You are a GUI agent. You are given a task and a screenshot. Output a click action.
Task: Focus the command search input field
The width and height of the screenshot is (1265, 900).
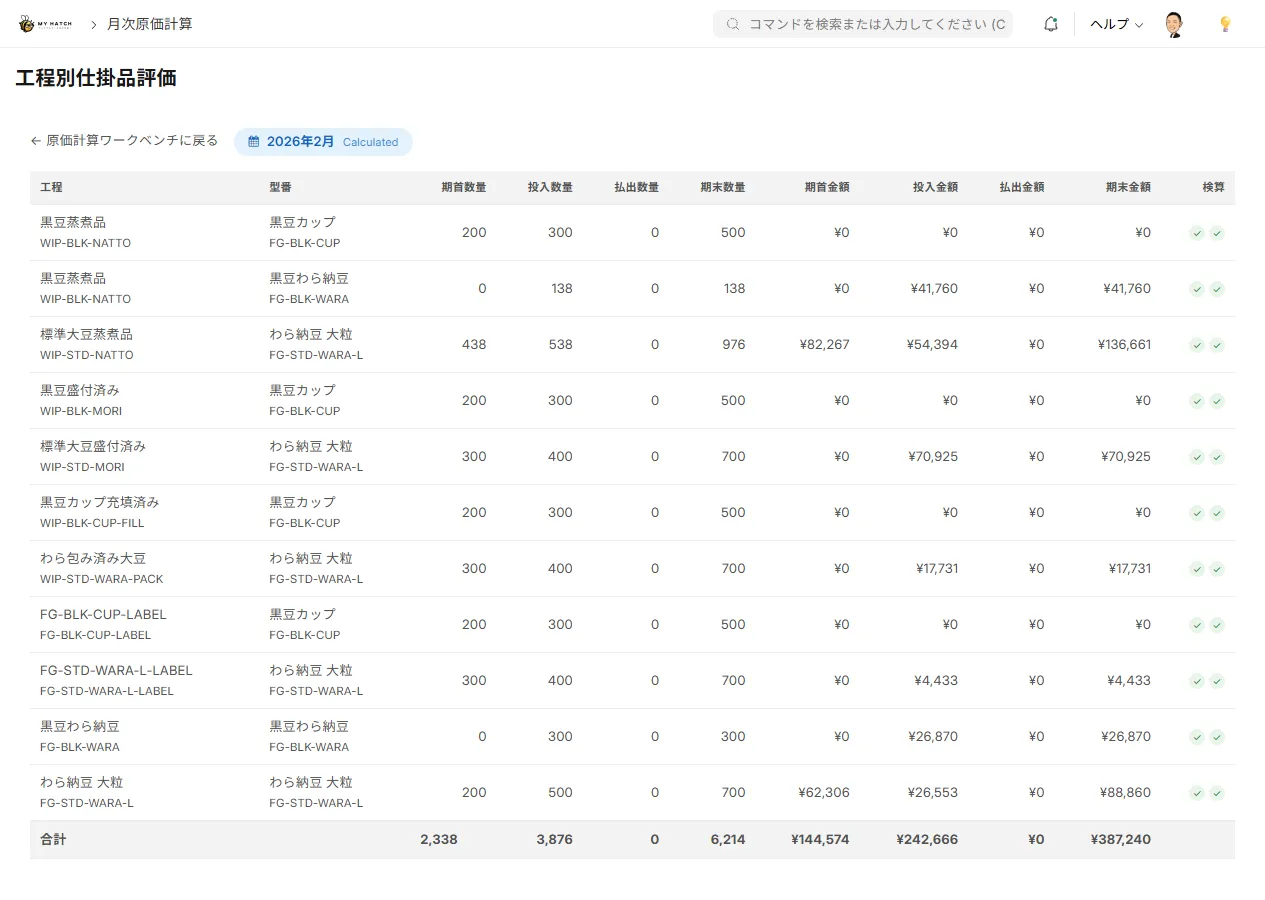tap(876, 24)
